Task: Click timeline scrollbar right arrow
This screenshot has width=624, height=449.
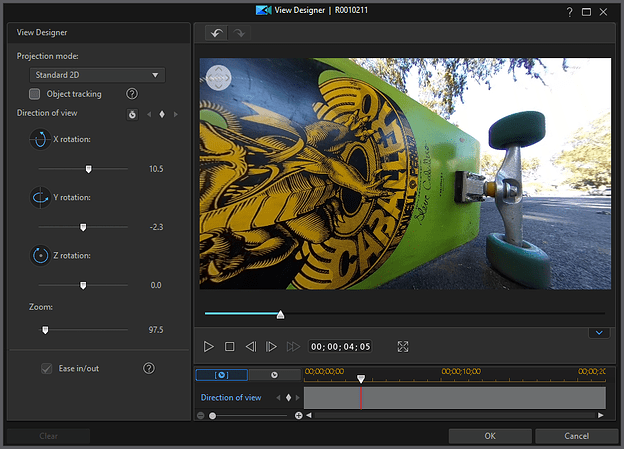Action: pyautogui.click(x=601, y=416)
